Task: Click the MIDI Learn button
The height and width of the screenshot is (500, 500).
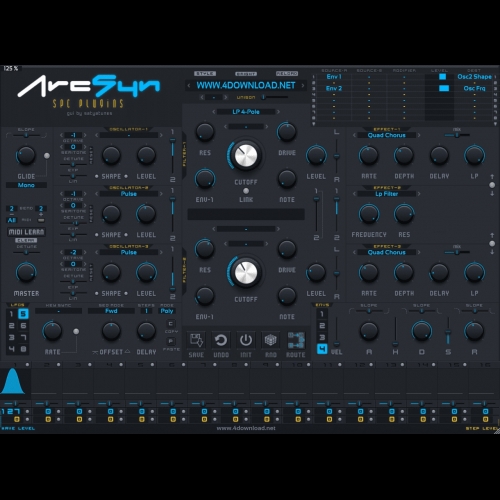Action: point(26,232)
